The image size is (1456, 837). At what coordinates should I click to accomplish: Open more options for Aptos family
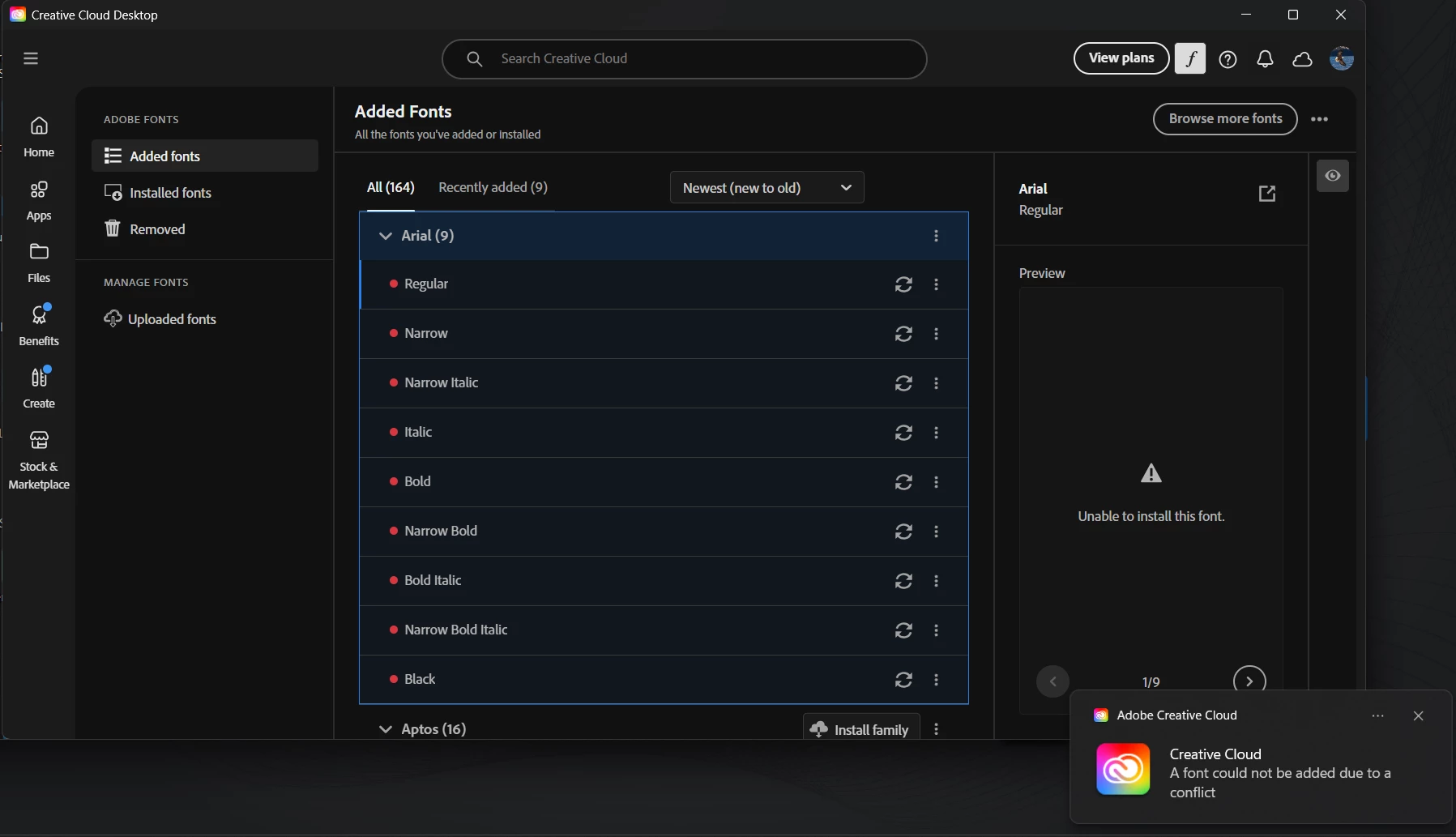[936, 729]
